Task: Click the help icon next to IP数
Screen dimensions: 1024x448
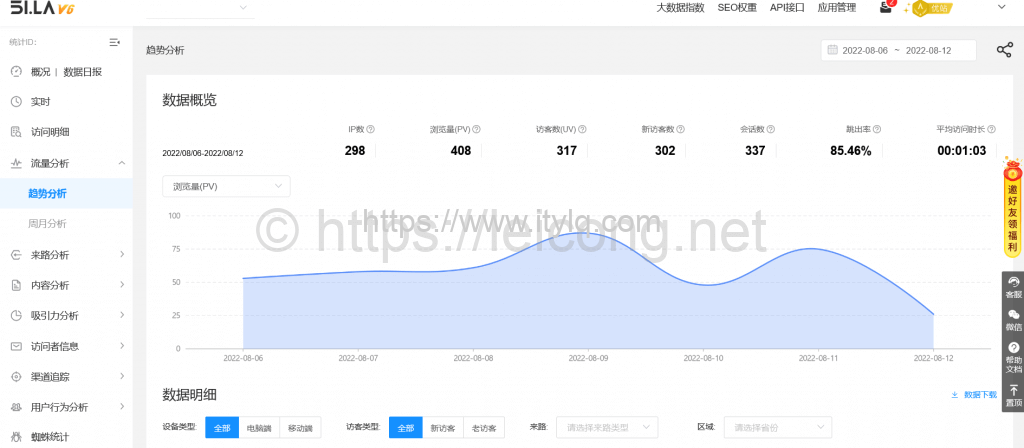Action: coord(371,129)
